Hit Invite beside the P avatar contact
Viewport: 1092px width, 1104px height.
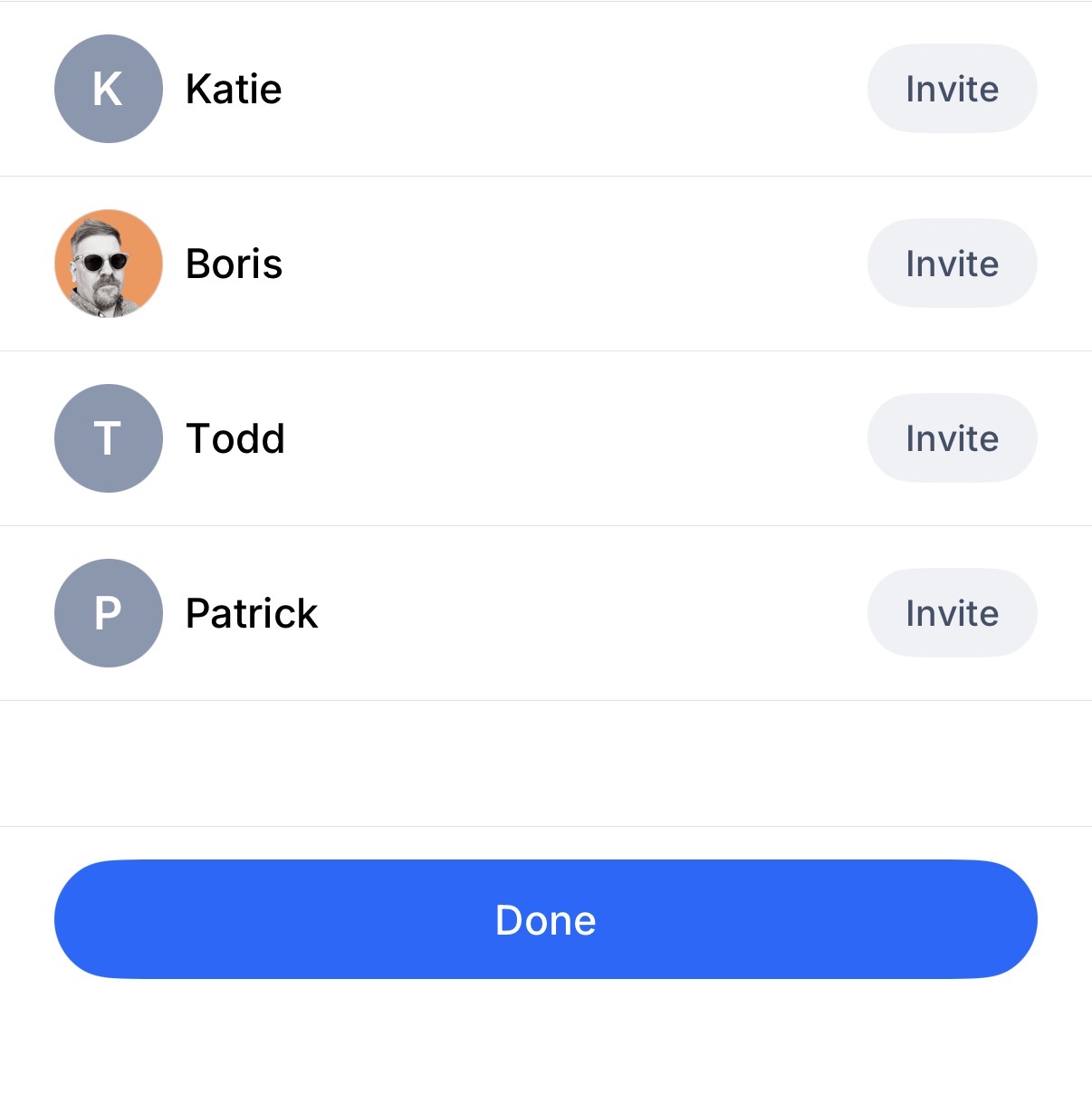click(952, 613)
